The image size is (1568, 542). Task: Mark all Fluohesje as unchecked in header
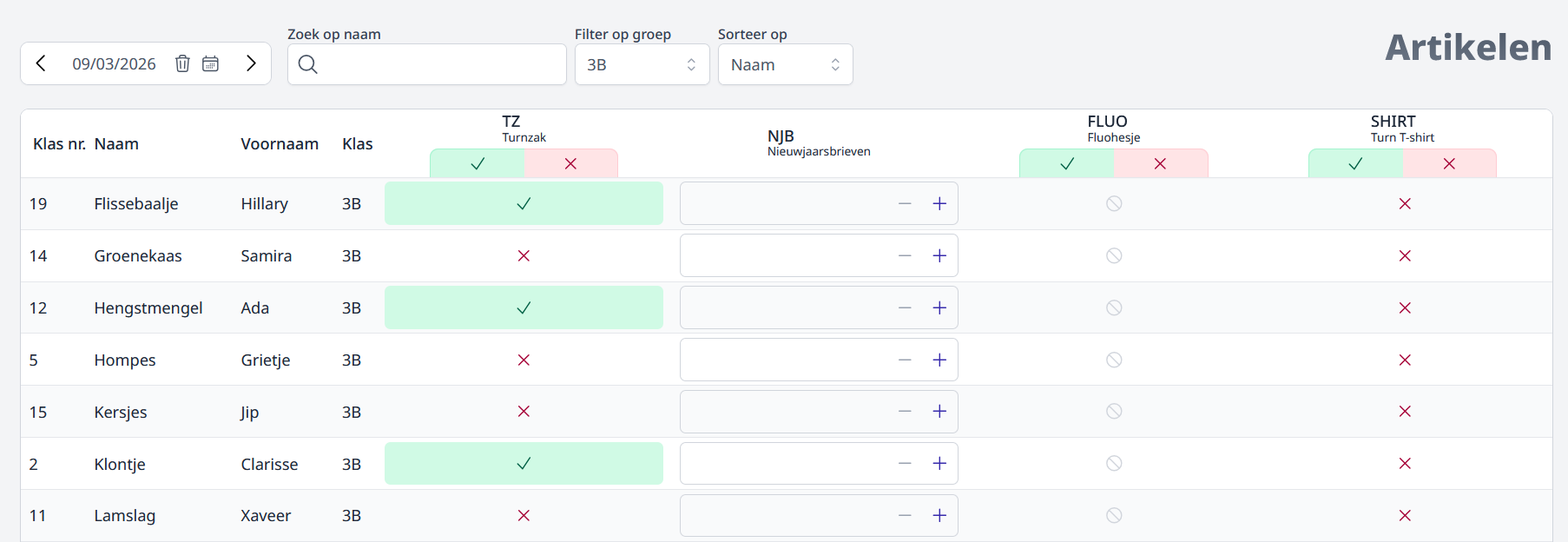1160,163
